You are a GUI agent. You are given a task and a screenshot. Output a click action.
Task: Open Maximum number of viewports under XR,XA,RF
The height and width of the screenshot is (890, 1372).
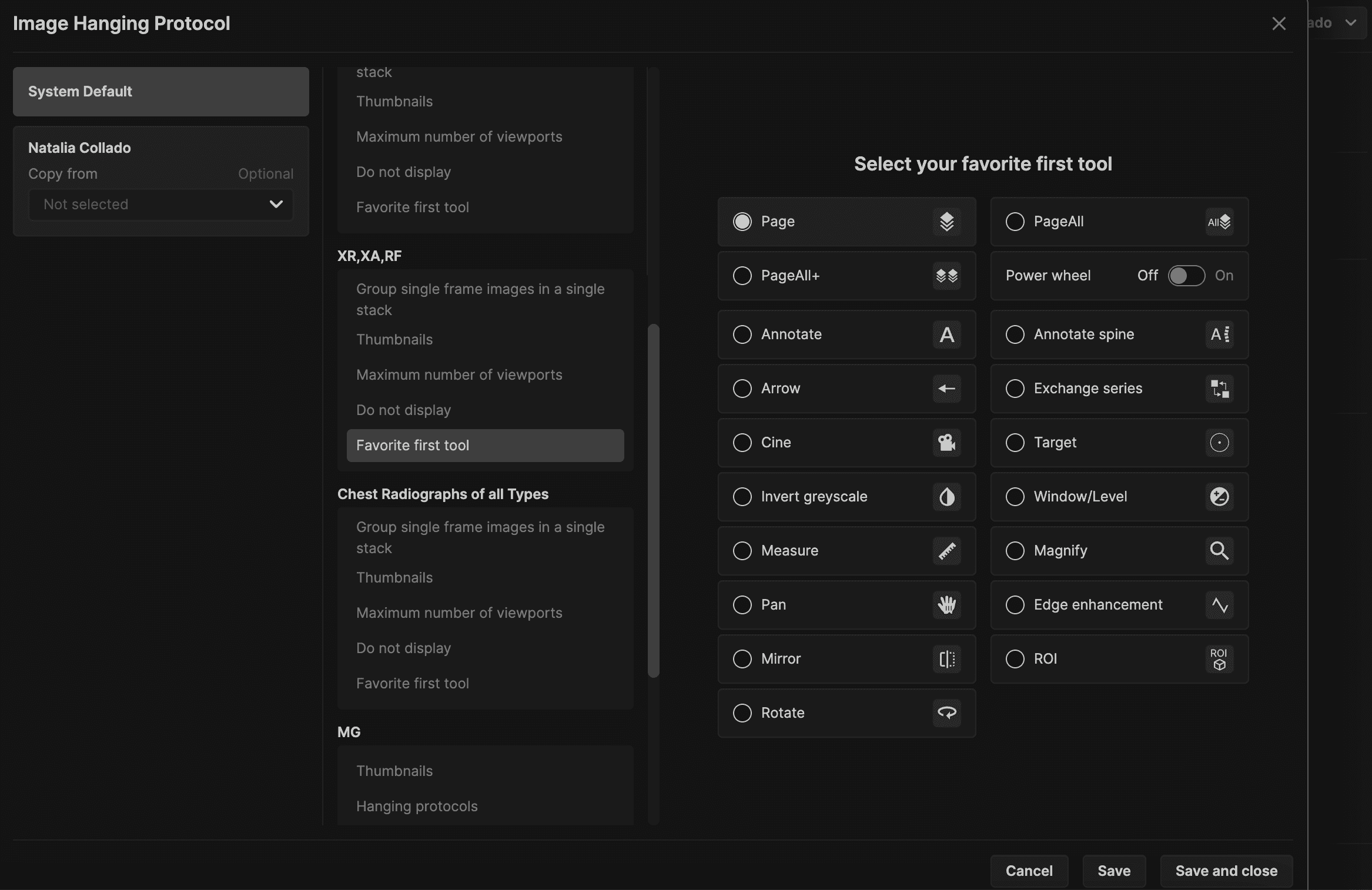click(459, 375)
